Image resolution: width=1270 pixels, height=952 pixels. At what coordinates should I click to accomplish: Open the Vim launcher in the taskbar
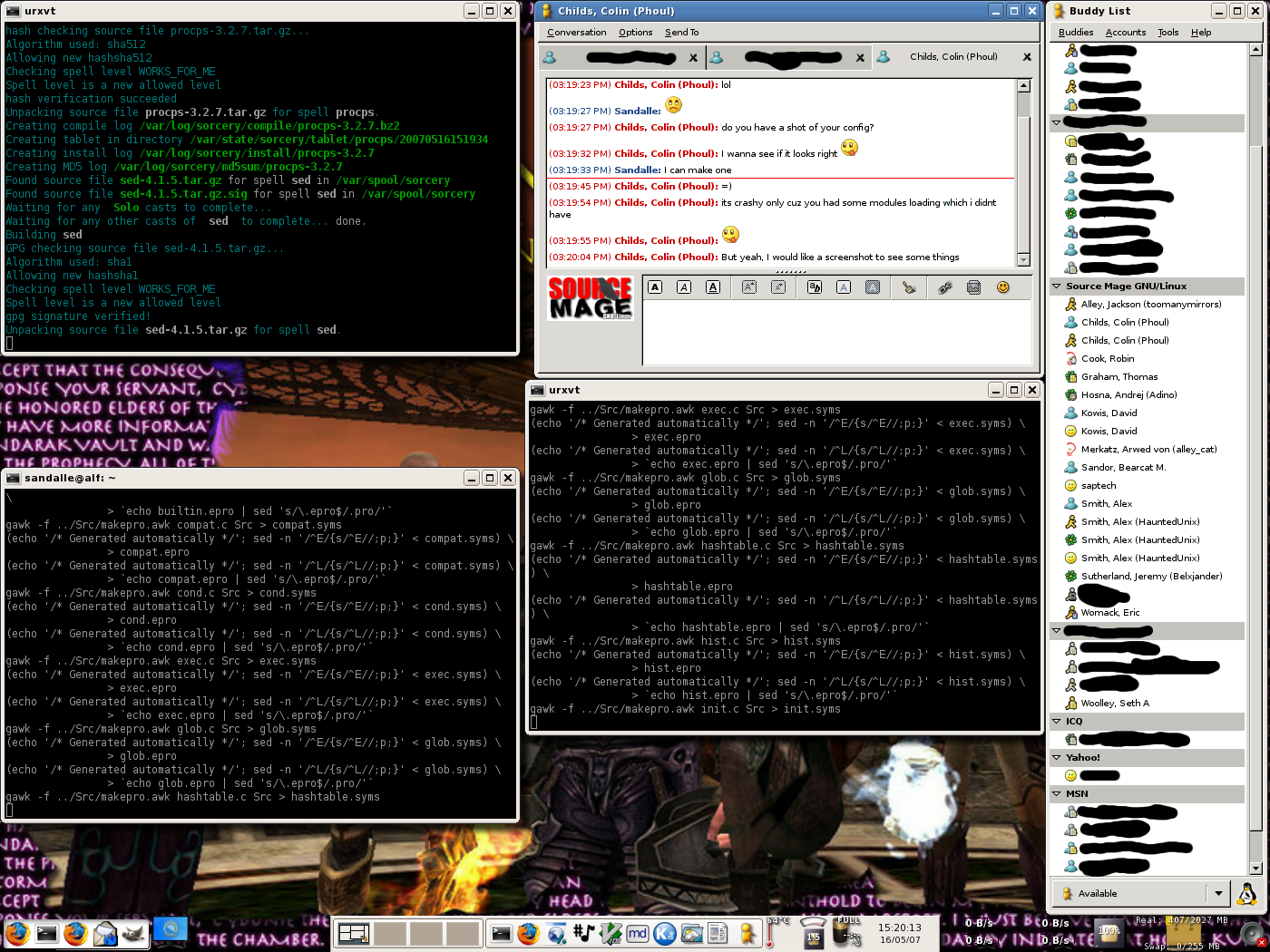pos(611,933)
